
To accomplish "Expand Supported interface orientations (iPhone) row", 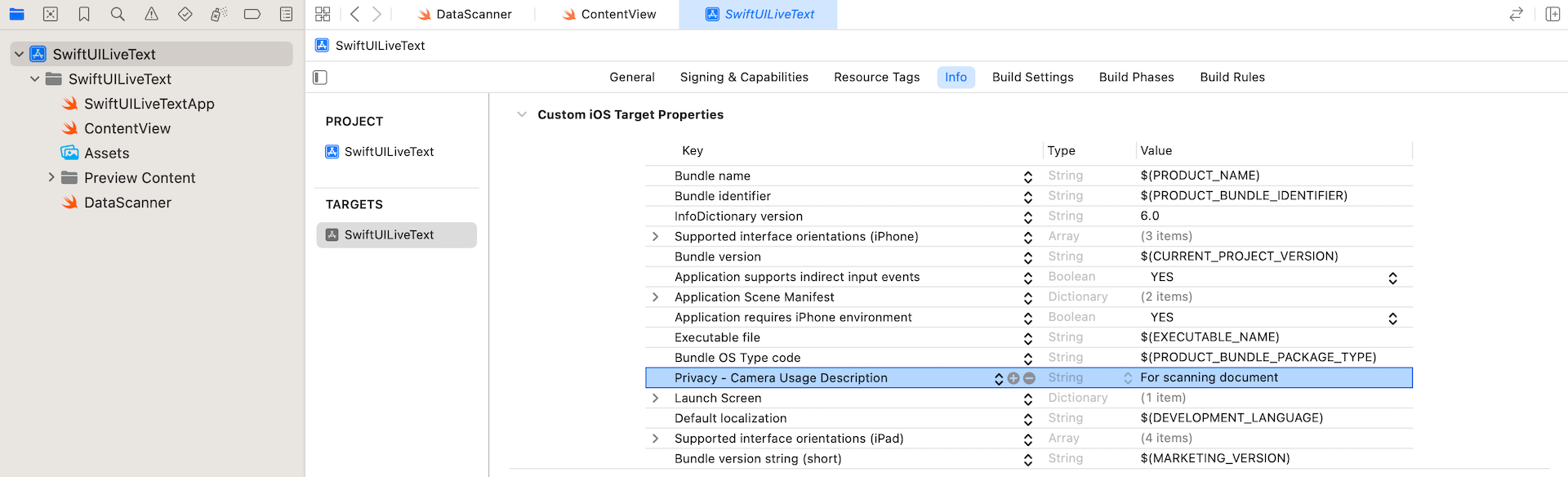I will 655,237.
